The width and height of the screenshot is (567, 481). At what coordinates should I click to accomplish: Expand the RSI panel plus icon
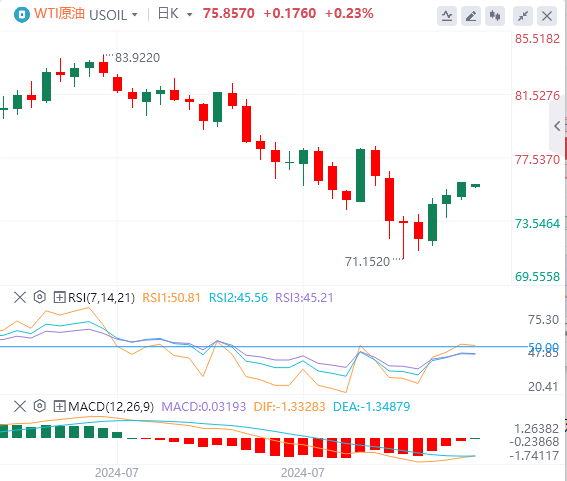(x=59, y=297)
